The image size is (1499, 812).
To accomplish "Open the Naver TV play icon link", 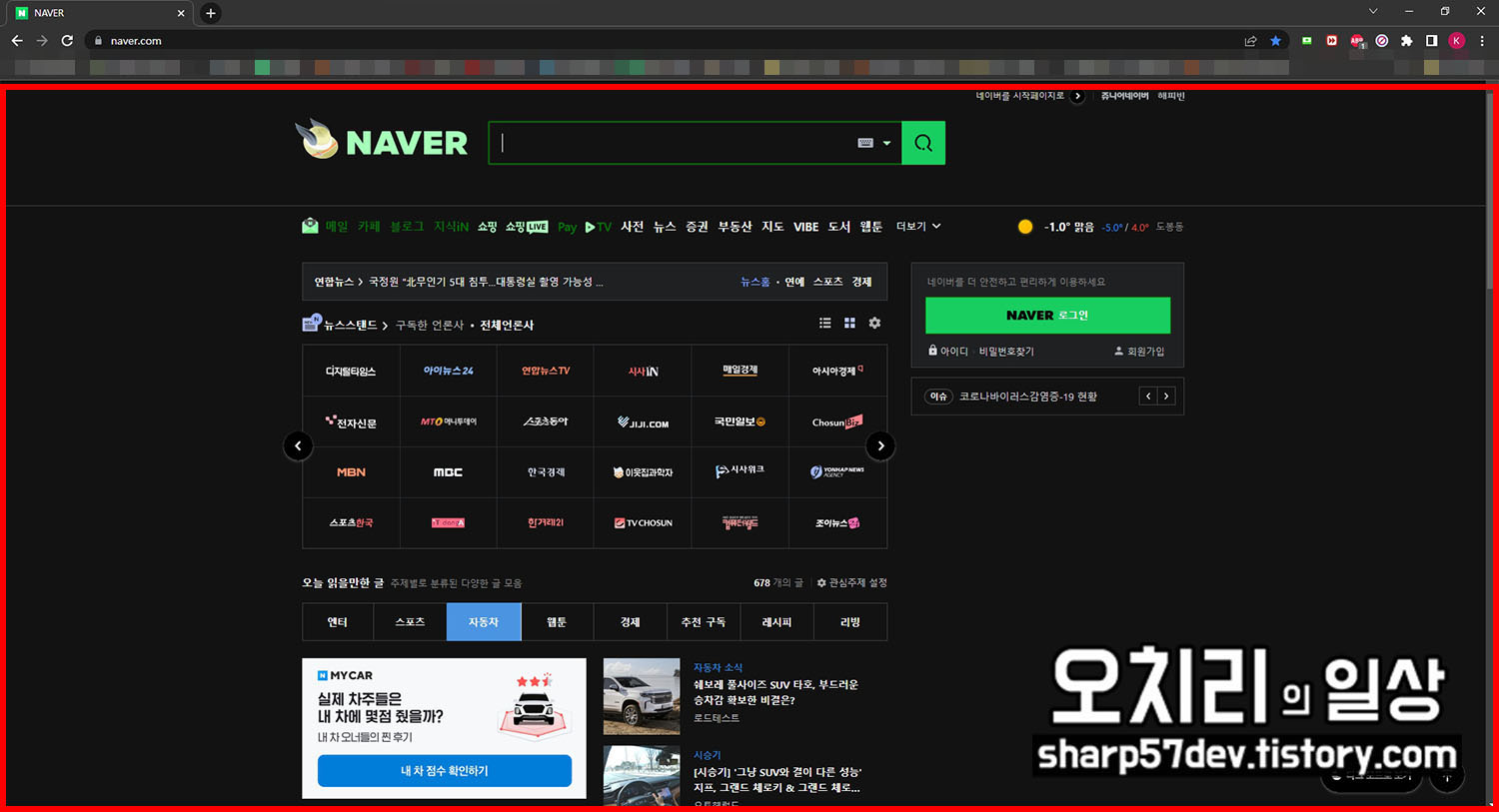I will tap(598, 227).
